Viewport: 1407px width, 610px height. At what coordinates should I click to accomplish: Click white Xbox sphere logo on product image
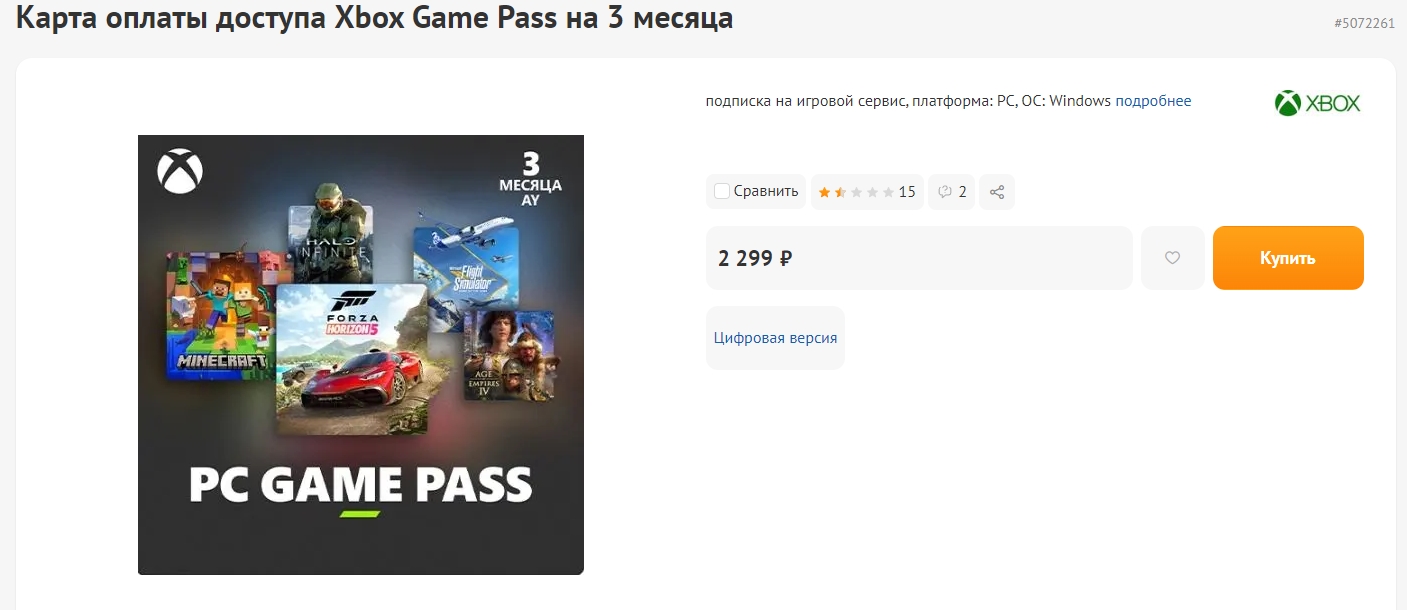point(180,172)
